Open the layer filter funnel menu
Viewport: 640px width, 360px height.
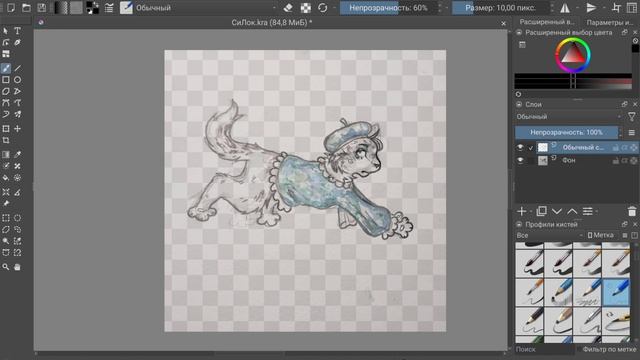631,117
